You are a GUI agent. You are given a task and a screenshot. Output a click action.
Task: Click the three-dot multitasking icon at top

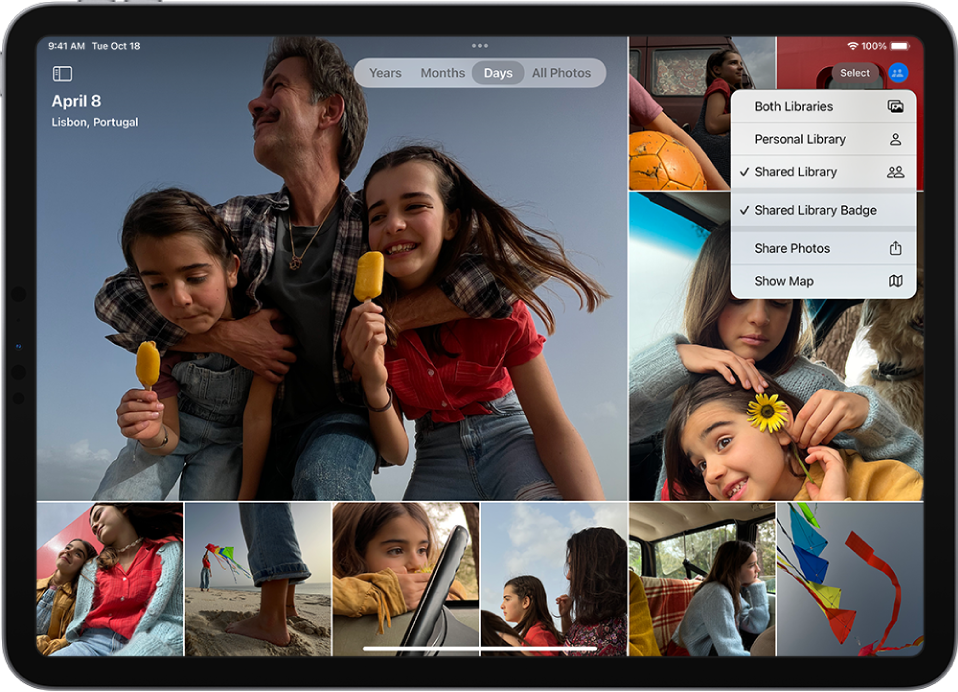480,46
